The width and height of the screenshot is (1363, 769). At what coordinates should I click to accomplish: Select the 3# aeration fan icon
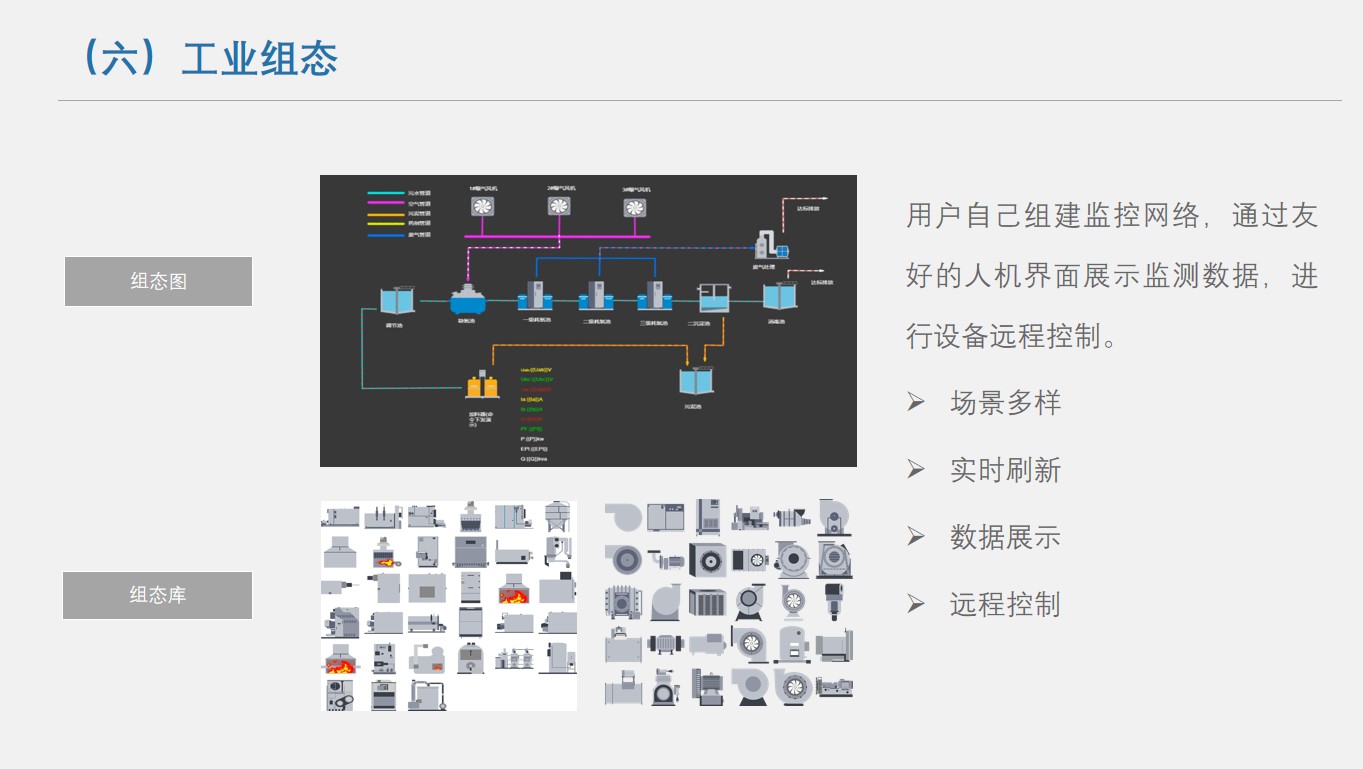(x=635, y=207)
